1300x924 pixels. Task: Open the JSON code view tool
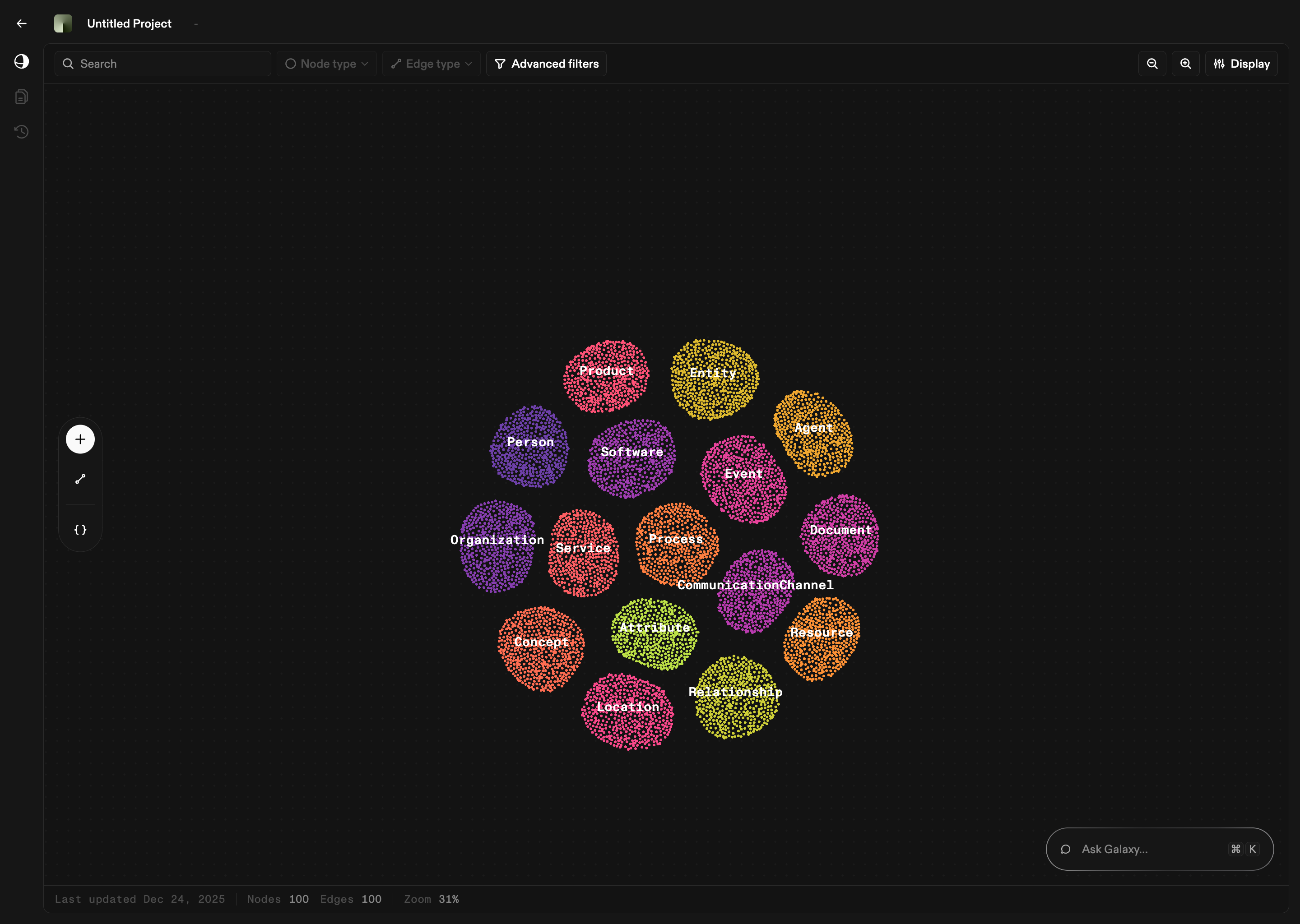tap(80, 529)
